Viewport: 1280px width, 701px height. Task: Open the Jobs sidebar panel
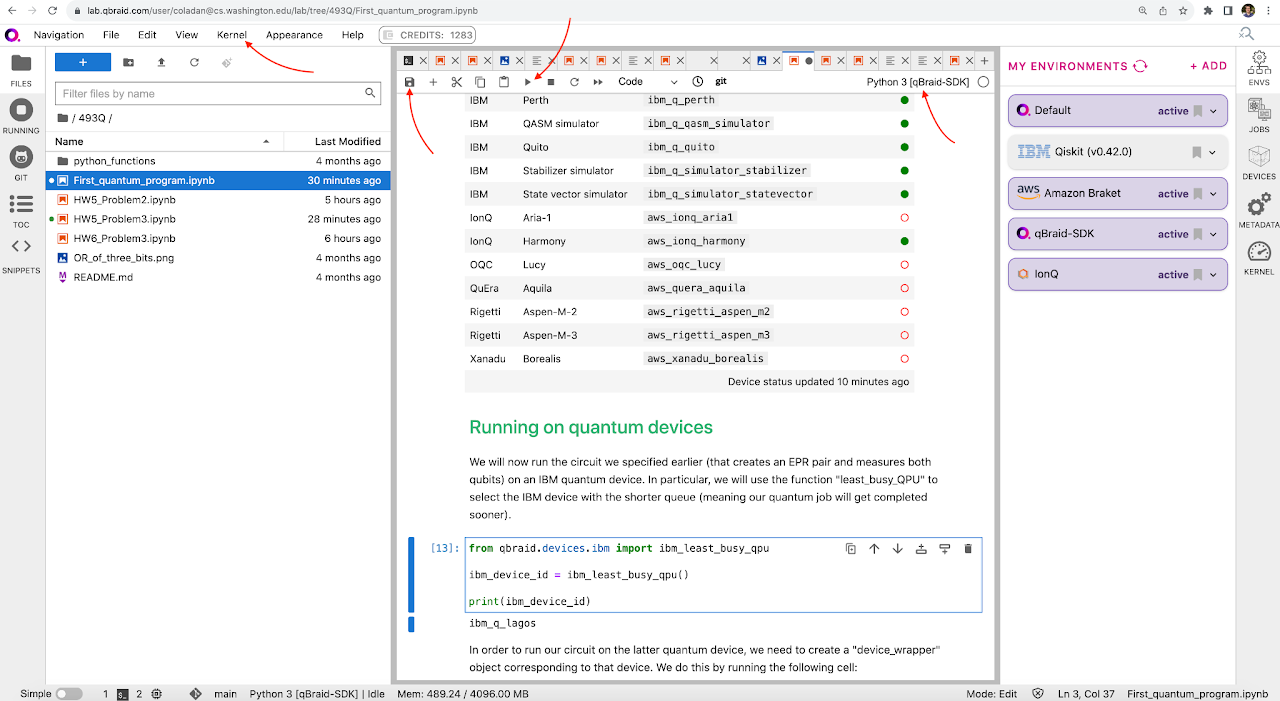click(x=1259, y=117)
